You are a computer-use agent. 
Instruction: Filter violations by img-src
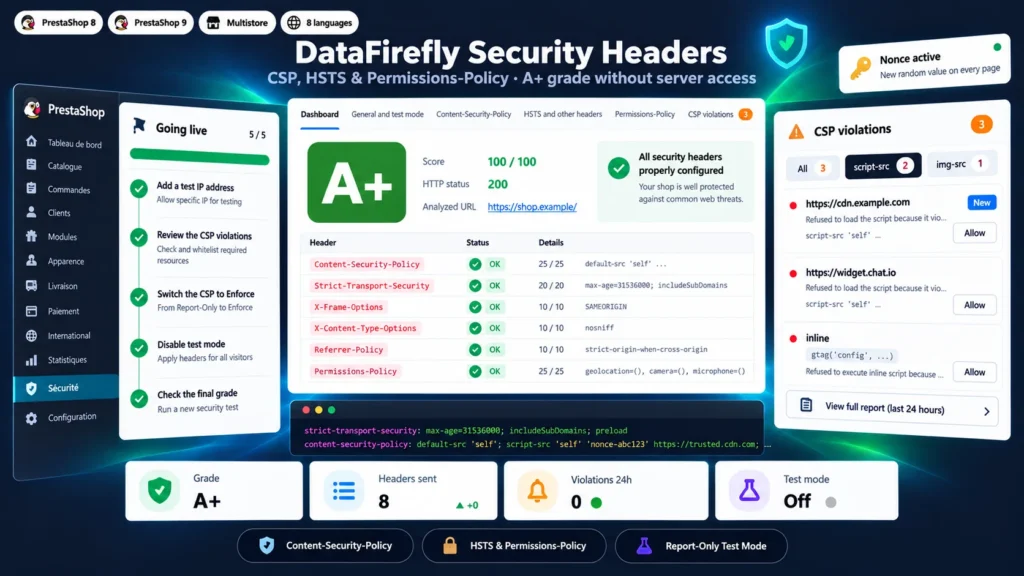tap(961, 164)
